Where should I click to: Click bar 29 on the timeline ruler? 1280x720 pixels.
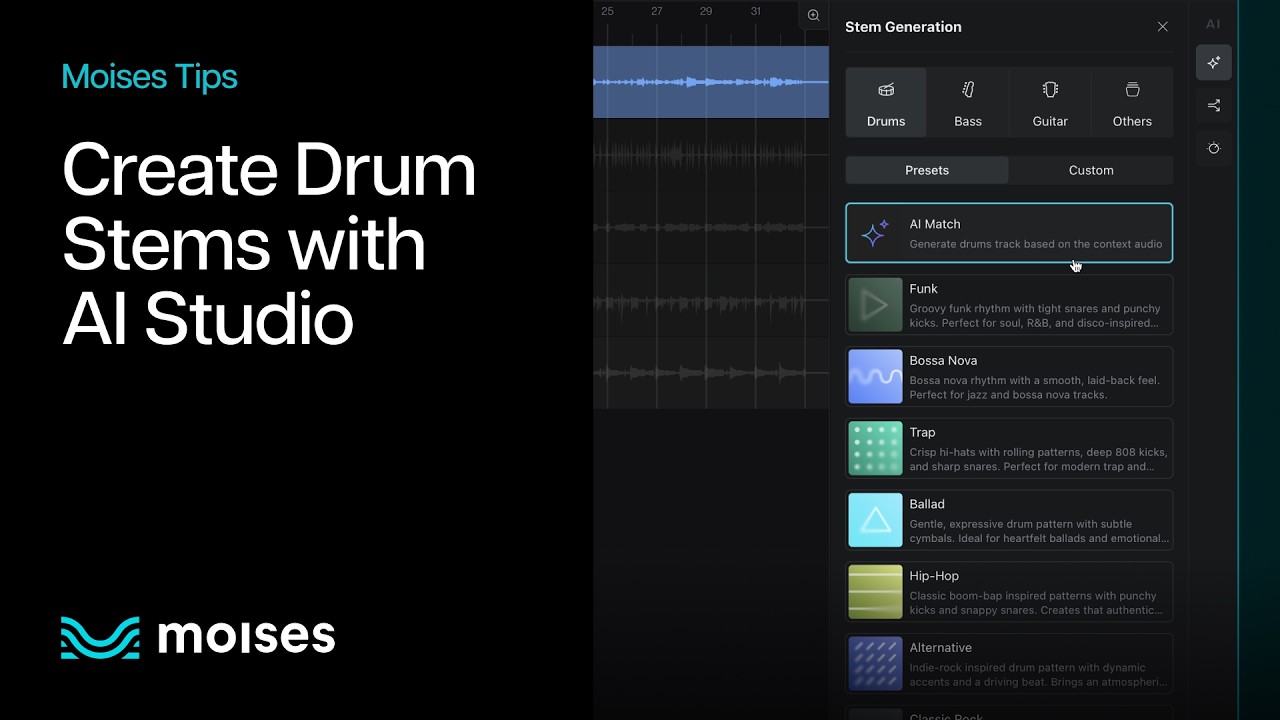click(706, 11)
